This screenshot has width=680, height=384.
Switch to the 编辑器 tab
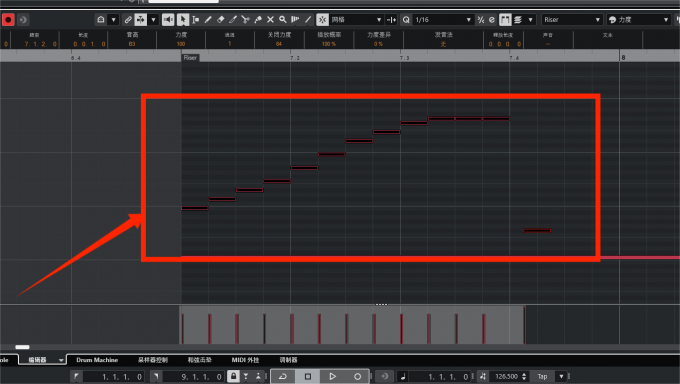(x=37, y=360)
